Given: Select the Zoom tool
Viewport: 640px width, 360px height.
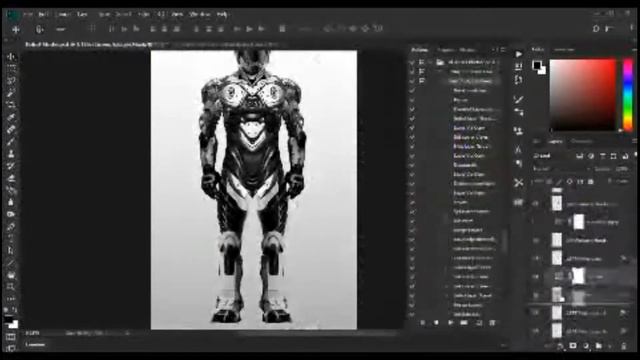Looking at the screenshot, I should pos(11,287).
